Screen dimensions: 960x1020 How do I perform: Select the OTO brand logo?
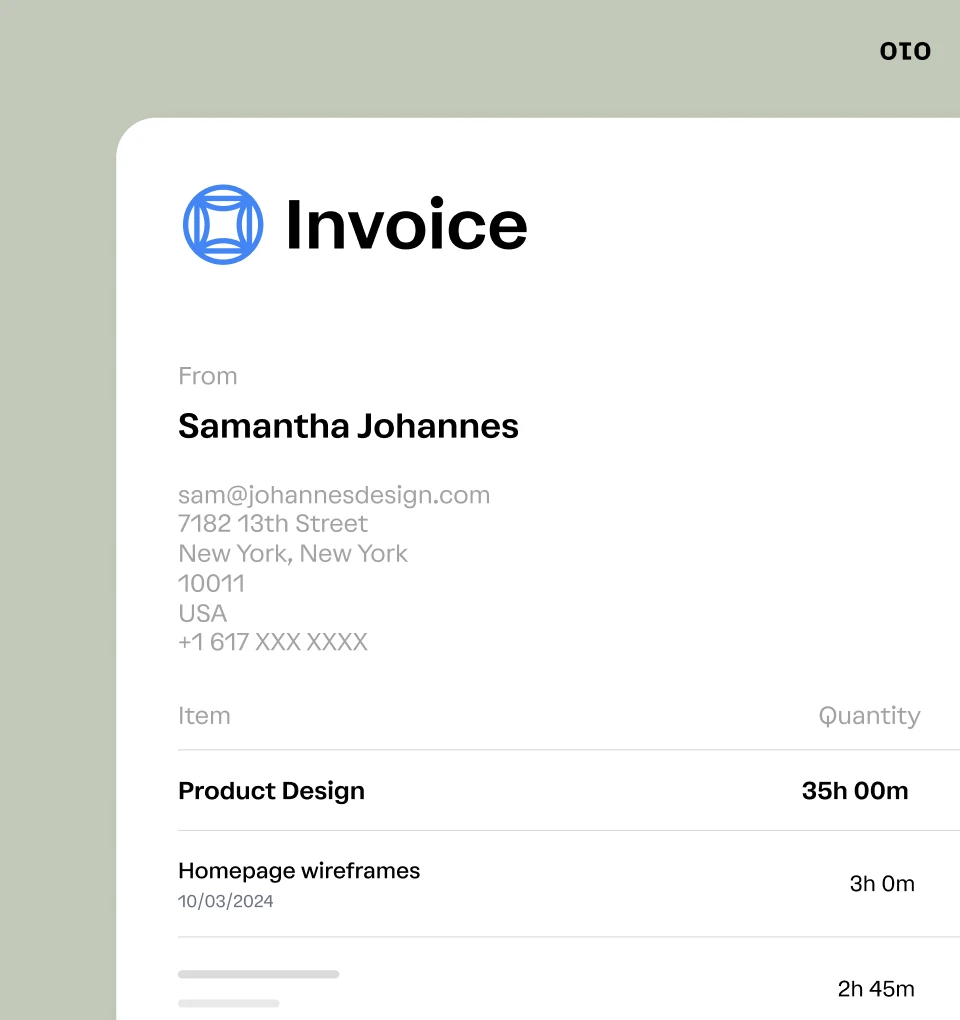pos(905,50)
